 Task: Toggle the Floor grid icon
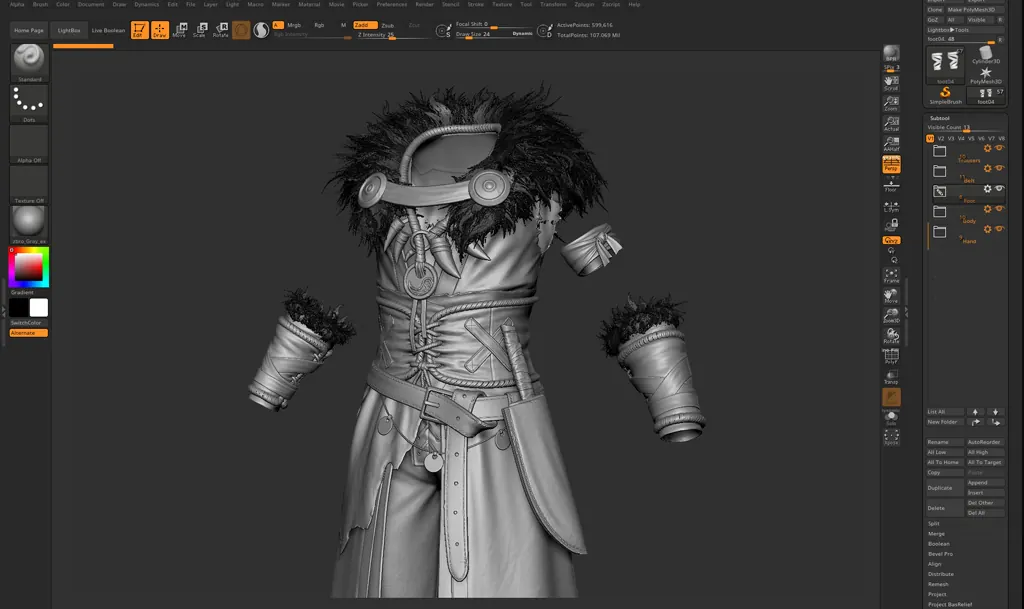point(891,185)
